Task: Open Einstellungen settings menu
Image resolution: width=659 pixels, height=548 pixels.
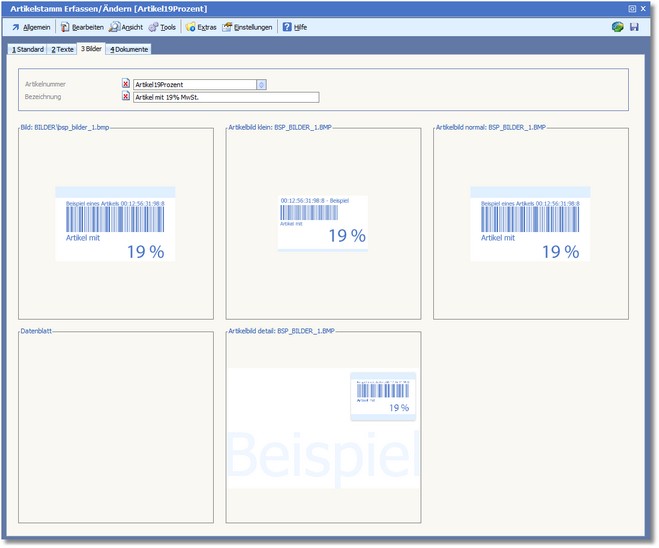Action: click(247, 27)
